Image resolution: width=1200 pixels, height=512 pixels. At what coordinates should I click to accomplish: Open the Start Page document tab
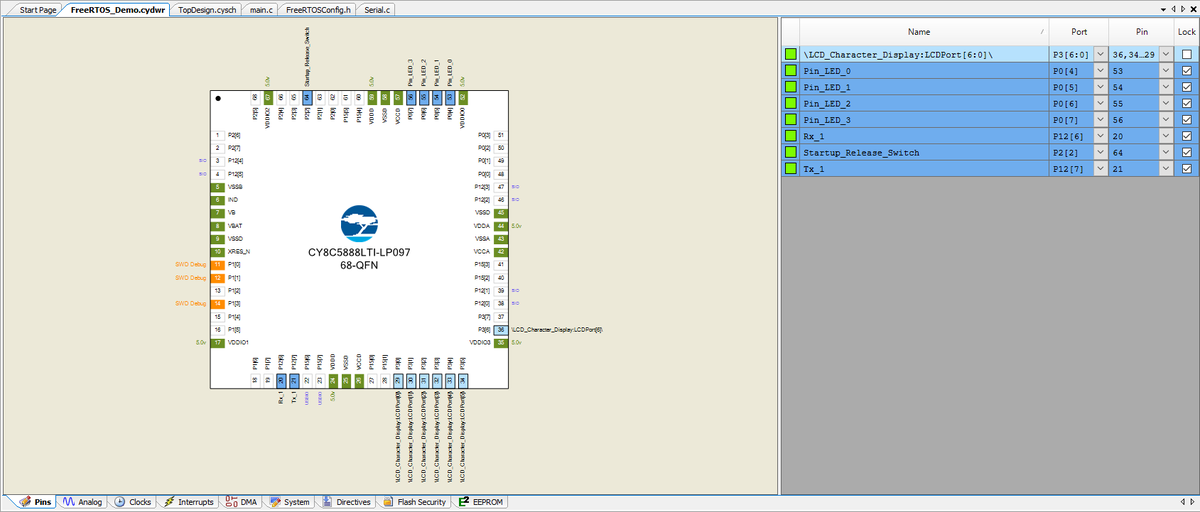click(38, 8)
